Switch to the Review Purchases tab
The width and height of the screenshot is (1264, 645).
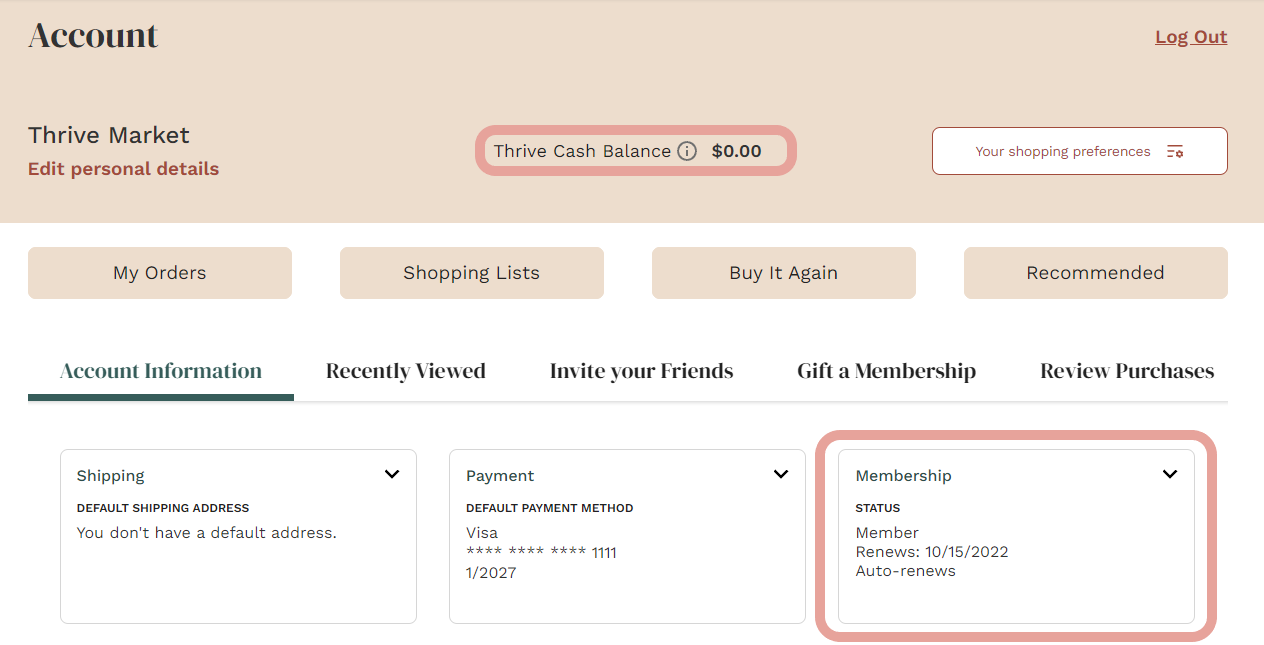[1126, 370]
